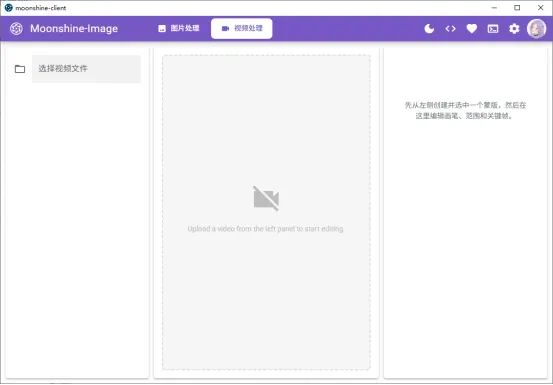The width and height of the screenshot is (553, 385).
Task: Click the folder icon in the left panel
Action: pos(20,69)
